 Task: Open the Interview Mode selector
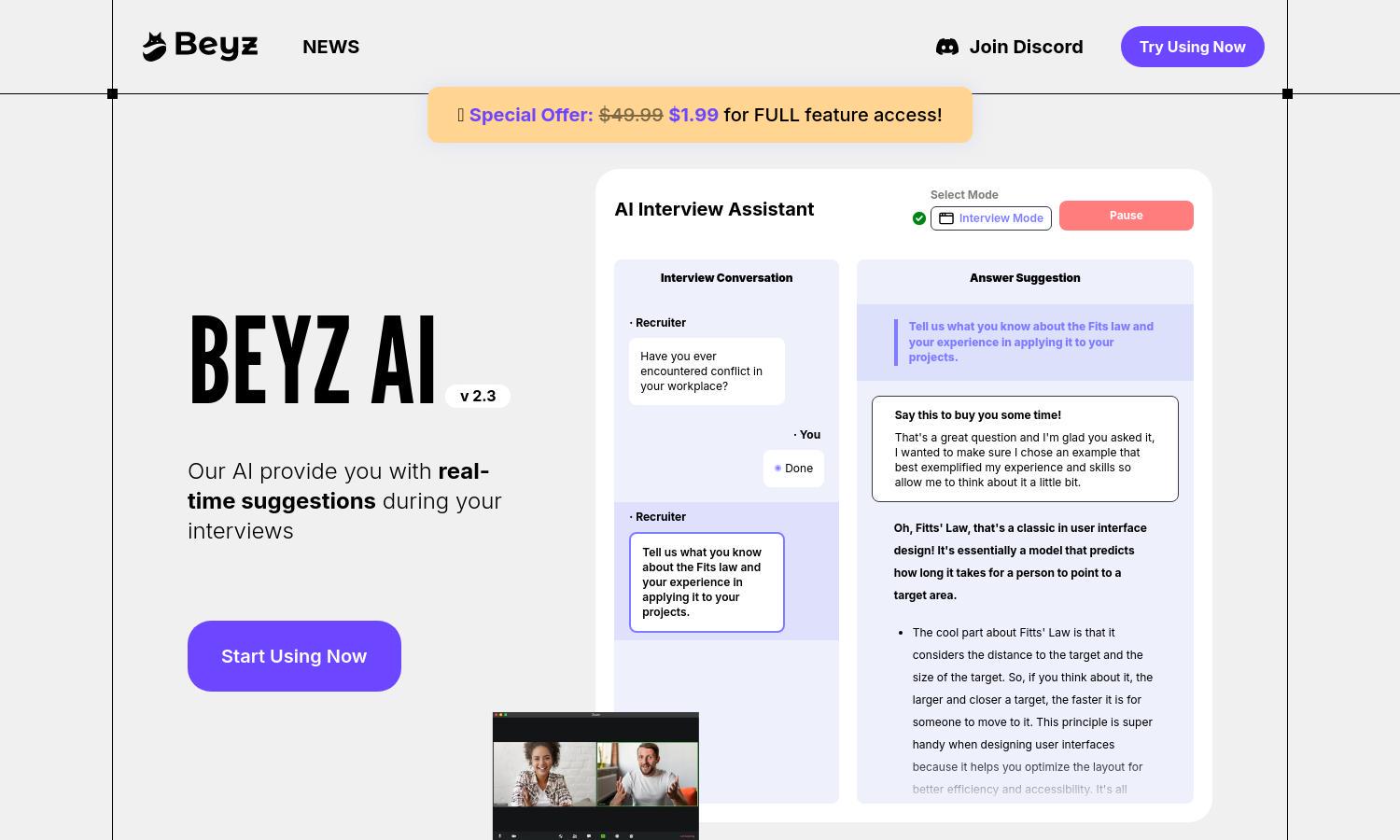[x=990, y=218]
